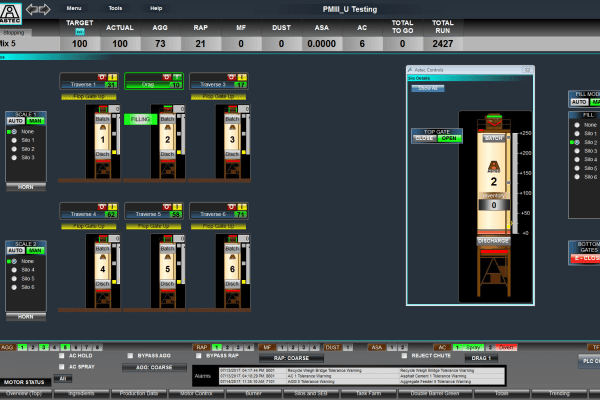Click the Inventory value field in Silo Details
The width and height of the screenshot is (600, 400).
[x=494, y=205]
